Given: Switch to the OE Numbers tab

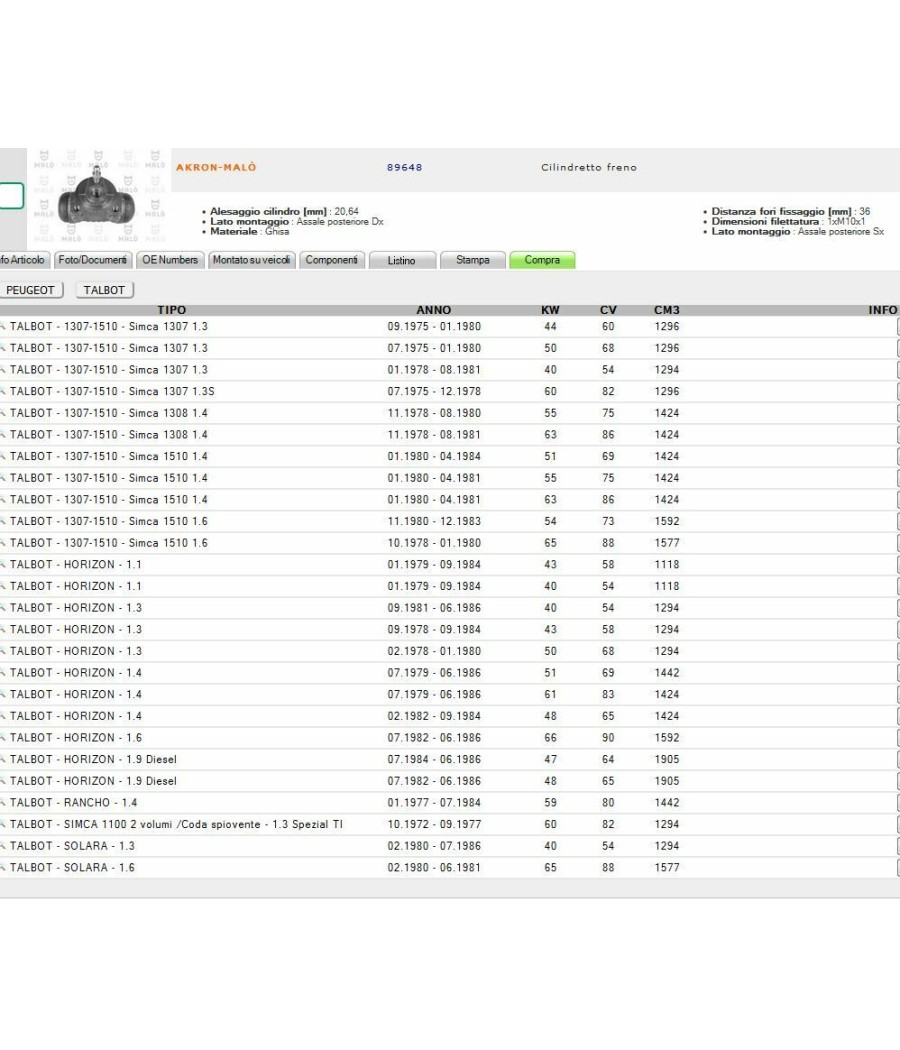Looking at the screenshot, I should [170, 260].
